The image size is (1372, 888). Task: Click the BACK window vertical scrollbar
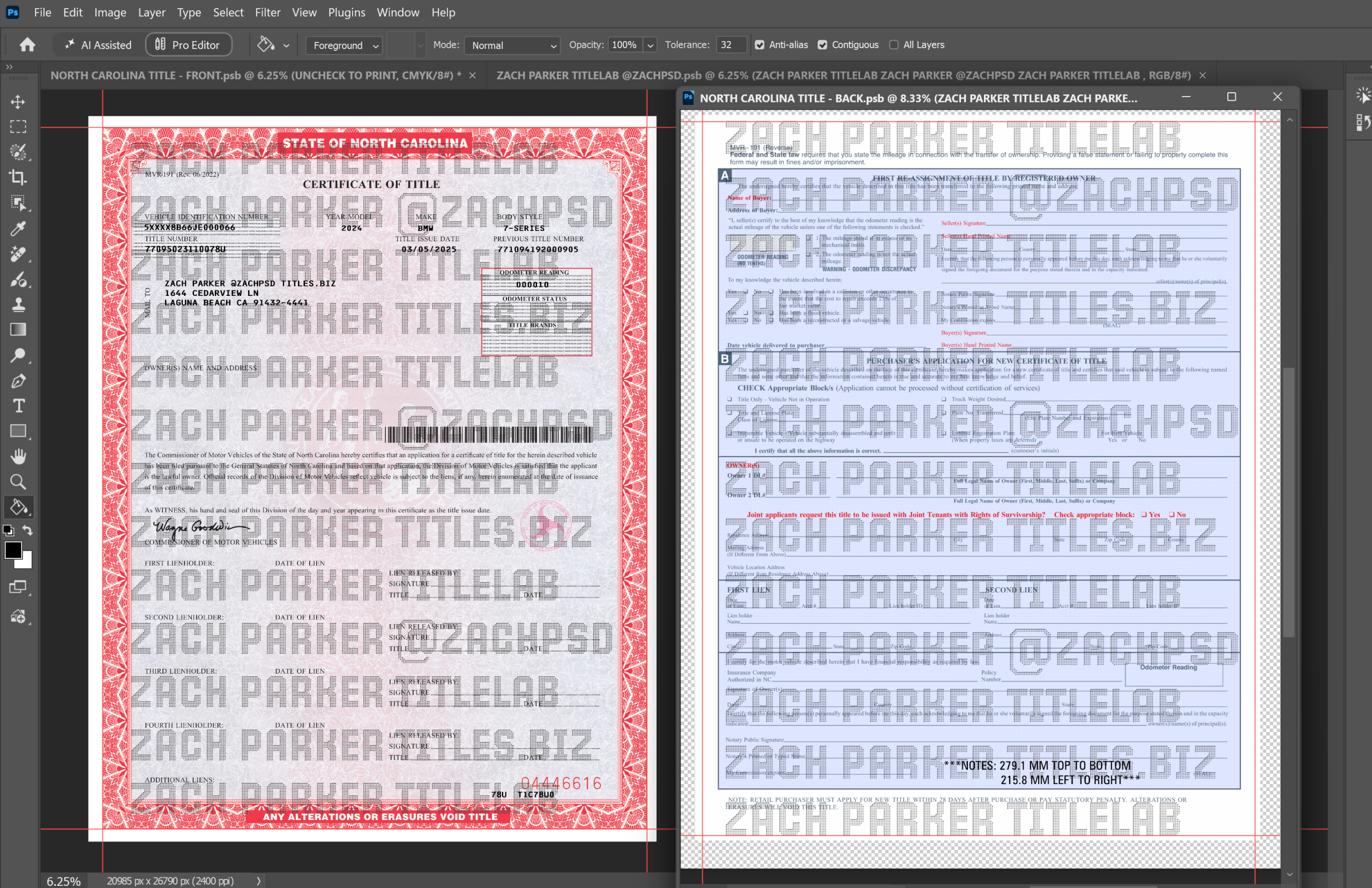1289,501
